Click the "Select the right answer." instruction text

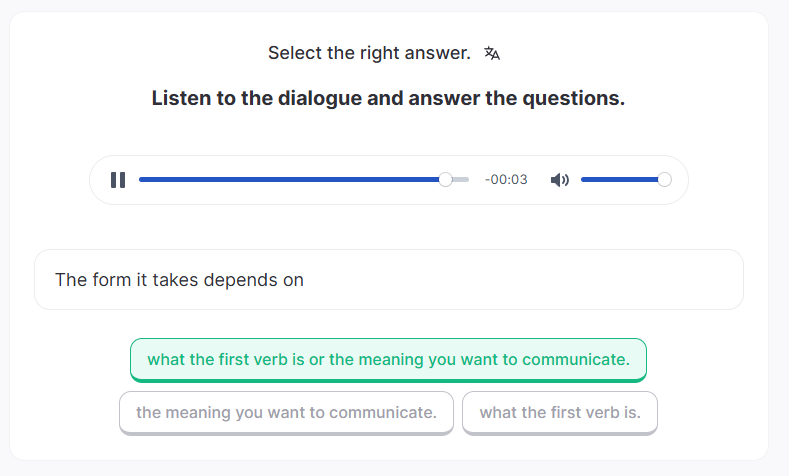(369, 53)
